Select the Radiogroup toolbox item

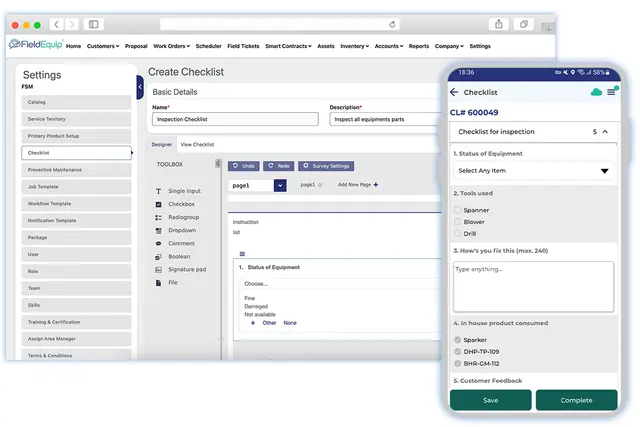178,217
